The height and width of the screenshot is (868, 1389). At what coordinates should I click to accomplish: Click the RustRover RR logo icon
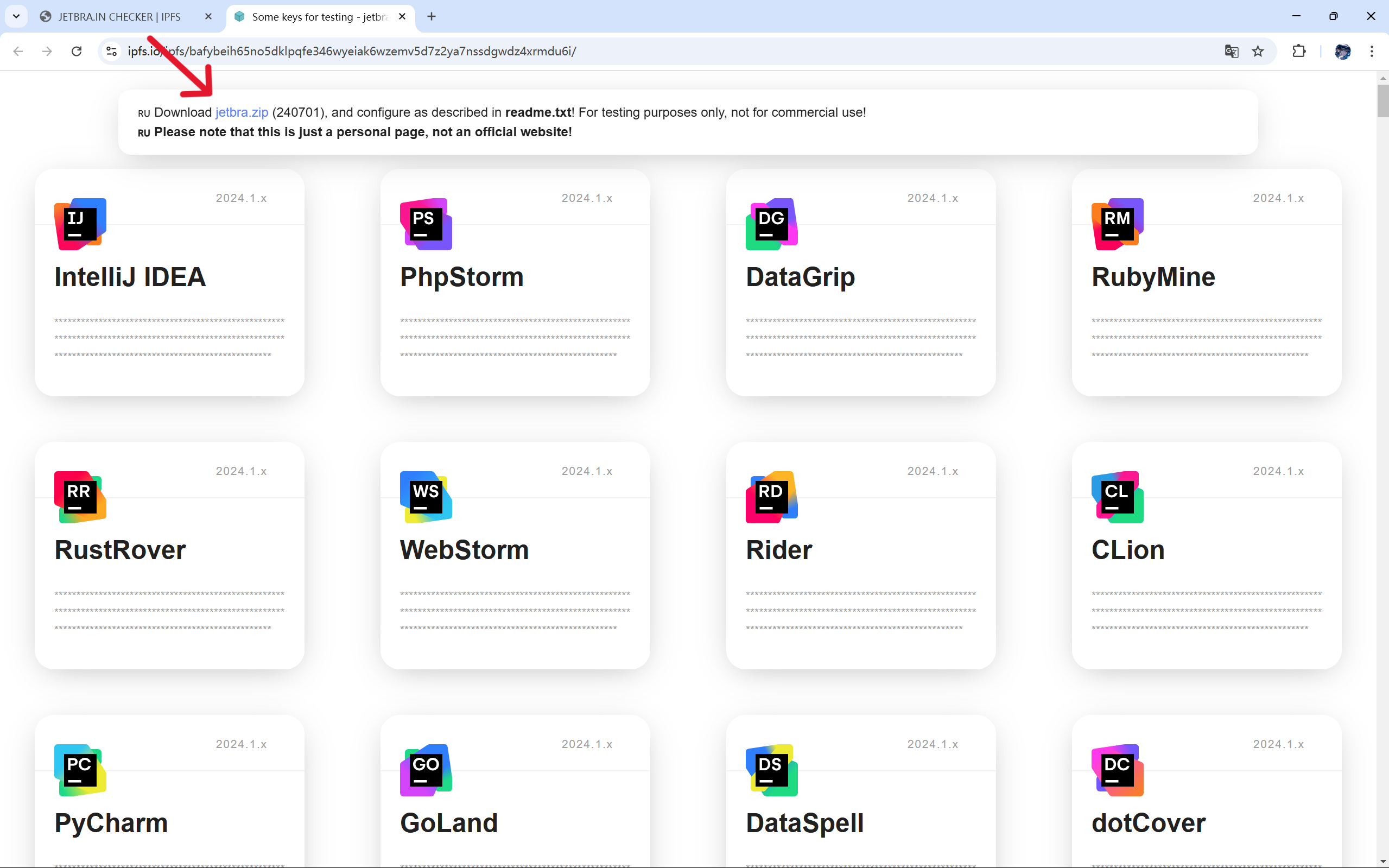[80, 497]
